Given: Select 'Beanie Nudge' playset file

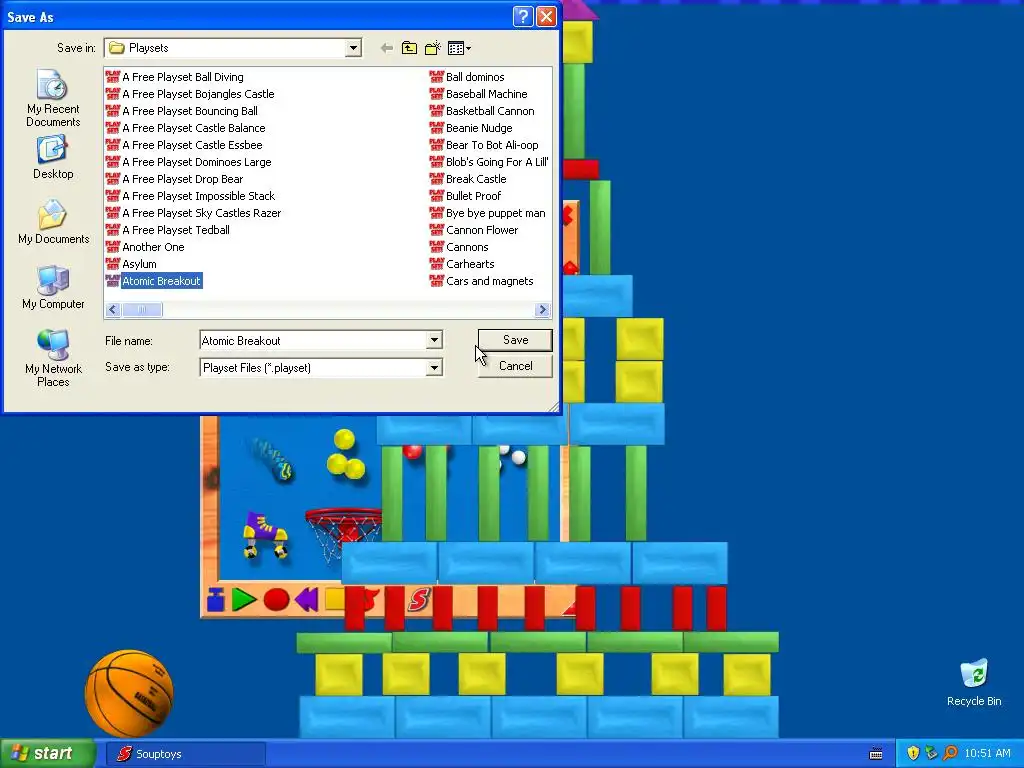Looking at the screenshot, I should click(x=471, y=128).
